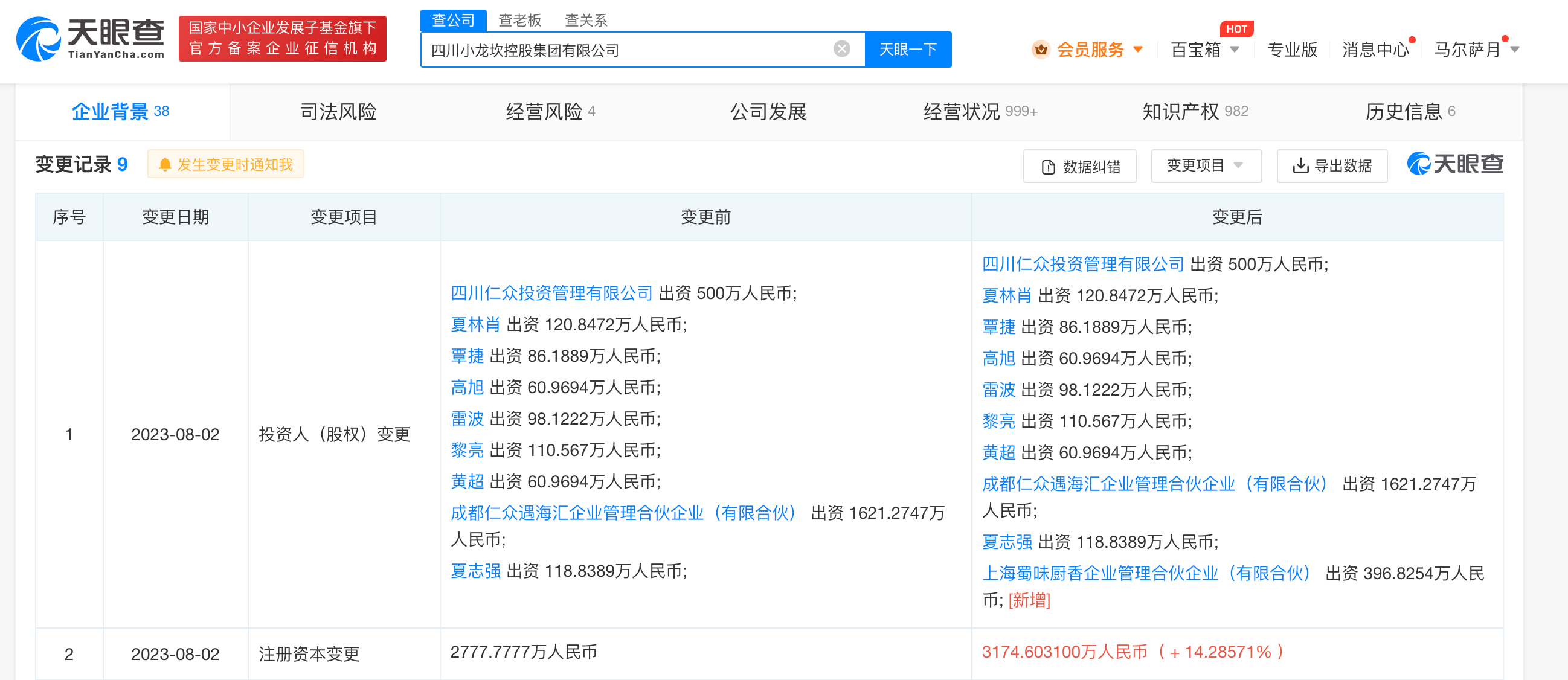Click the TianYanCha watermark logo at right
Screen dimensions: 1568x680
click(1455, 164)
